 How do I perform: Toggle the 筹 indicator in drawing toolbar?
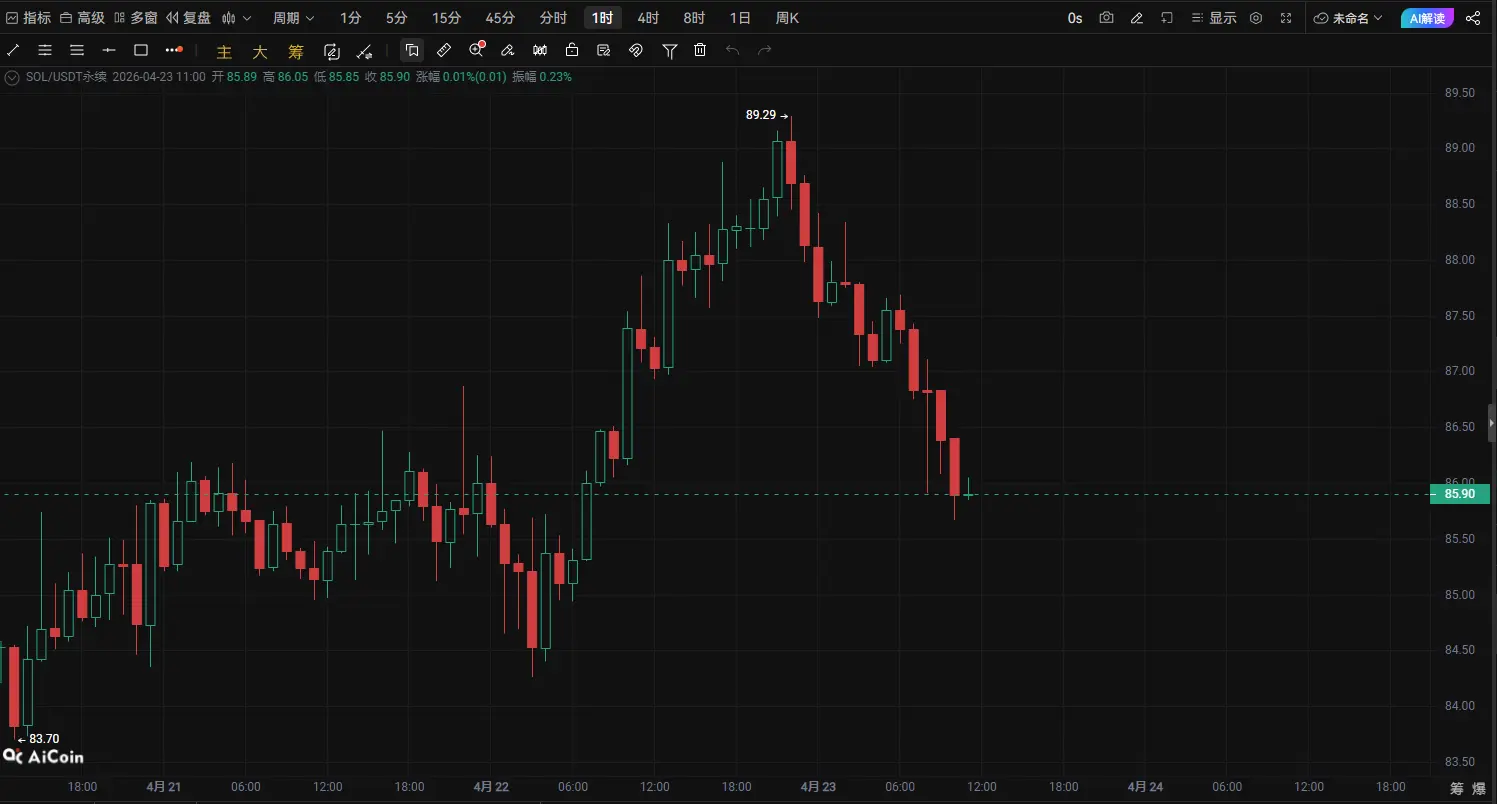tap(296, 51)
